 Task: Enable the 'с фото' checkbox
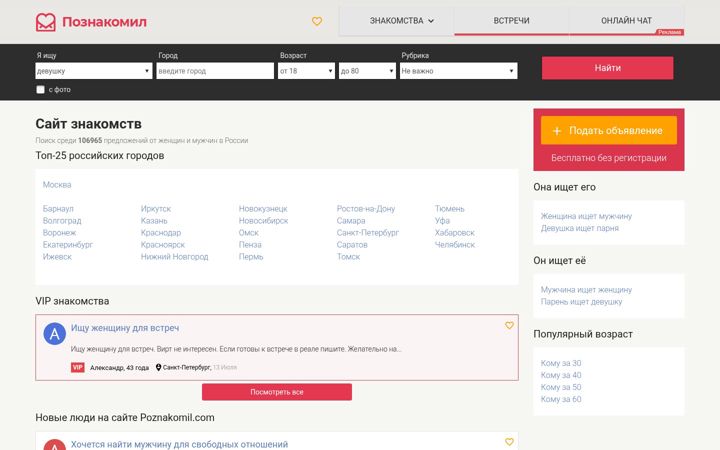coord(40,90)
